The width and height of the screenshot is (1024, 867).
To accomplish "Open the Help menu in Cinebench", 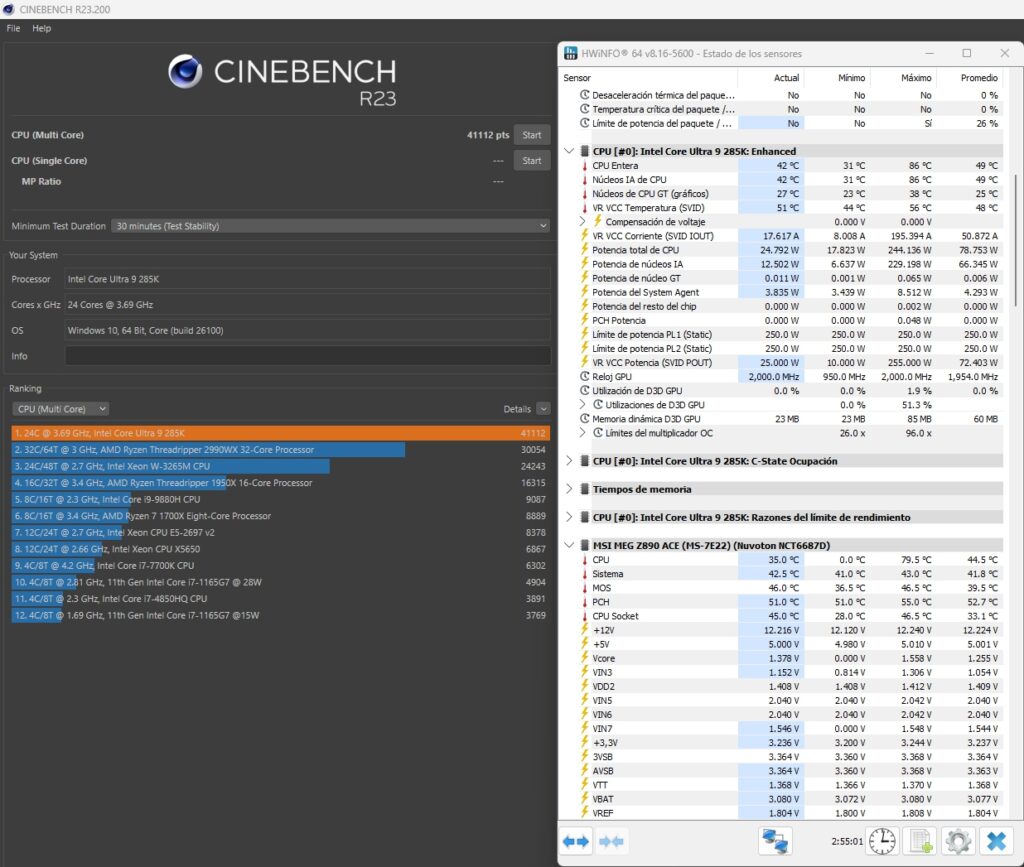I will pyautogui.click(x=41, y=28).
